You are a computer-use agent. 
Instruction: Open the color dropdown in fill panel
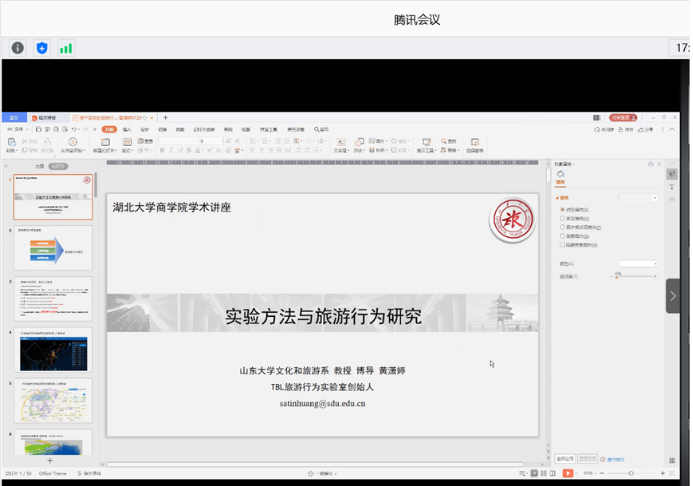pyautogui.click(x=638, y=264)
